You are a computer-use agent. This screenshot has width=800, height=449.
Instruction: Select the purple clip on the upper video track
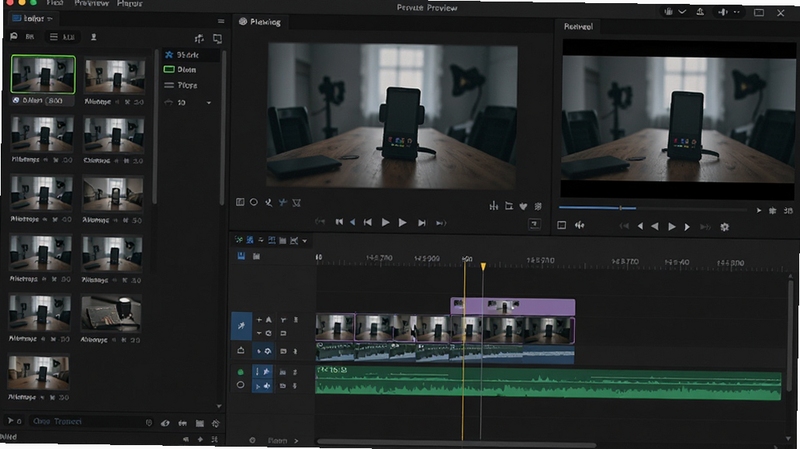click(x=513, y=307)
